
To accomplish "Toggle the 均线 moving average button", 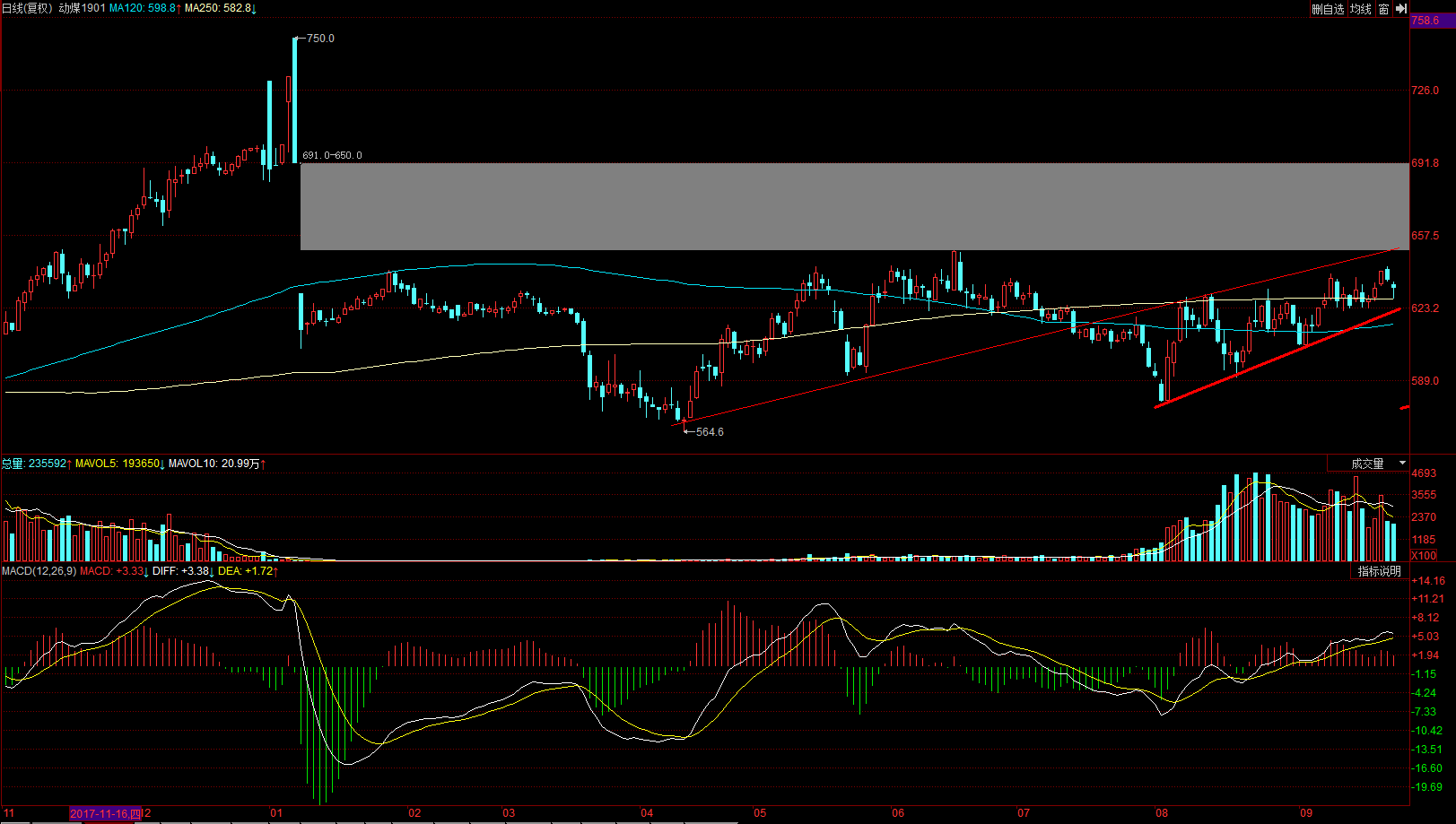I will click(1361, 9).
